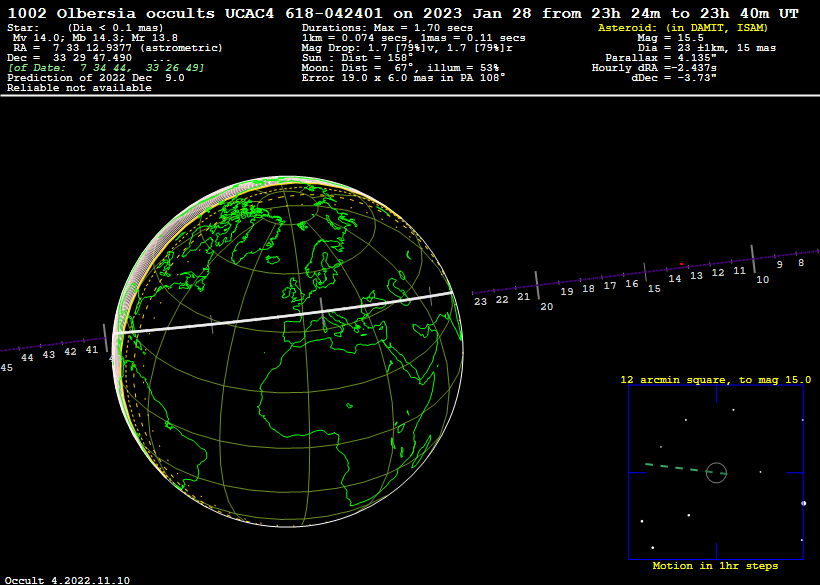Click minute label 14 on the path
The height and width of the screenshot is (585, 820).
[675, 279]
